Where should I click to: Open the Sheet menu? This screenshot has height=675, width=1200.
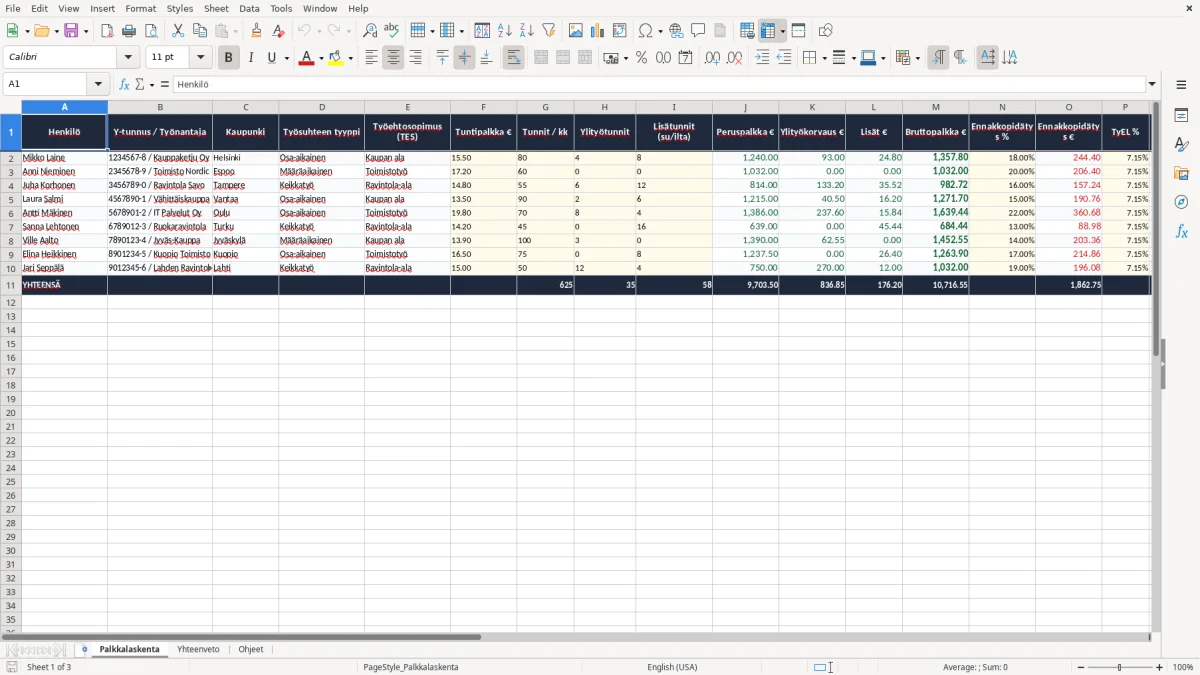point(216,8)
